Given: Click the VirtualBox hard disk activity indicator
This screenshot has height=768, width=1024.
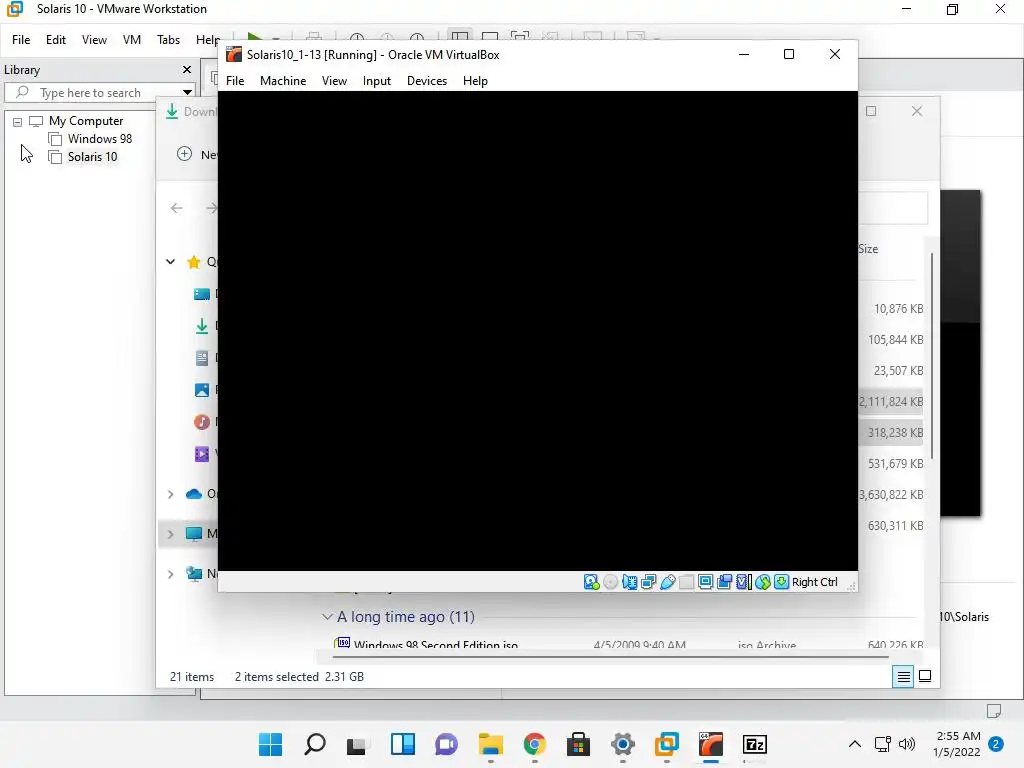Looking at the screenshot, I should pyautogui.click(x=591, y=582).
